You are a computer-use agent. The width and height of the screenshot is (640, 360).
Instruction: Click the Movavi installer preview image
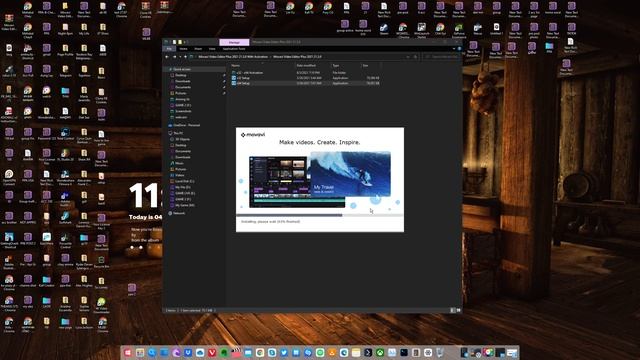320,179
